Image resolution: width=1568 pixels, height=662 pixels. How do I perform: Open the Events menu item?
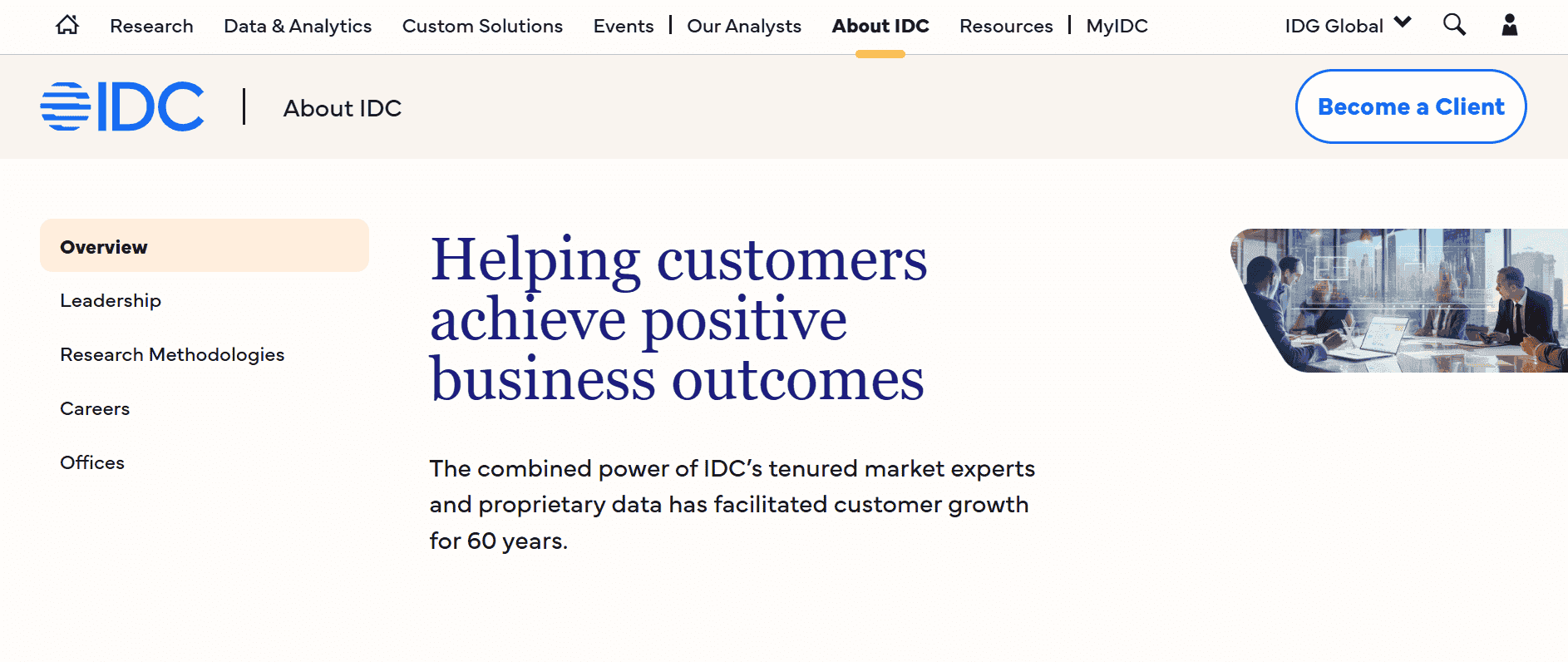click(x=624, y=26)
